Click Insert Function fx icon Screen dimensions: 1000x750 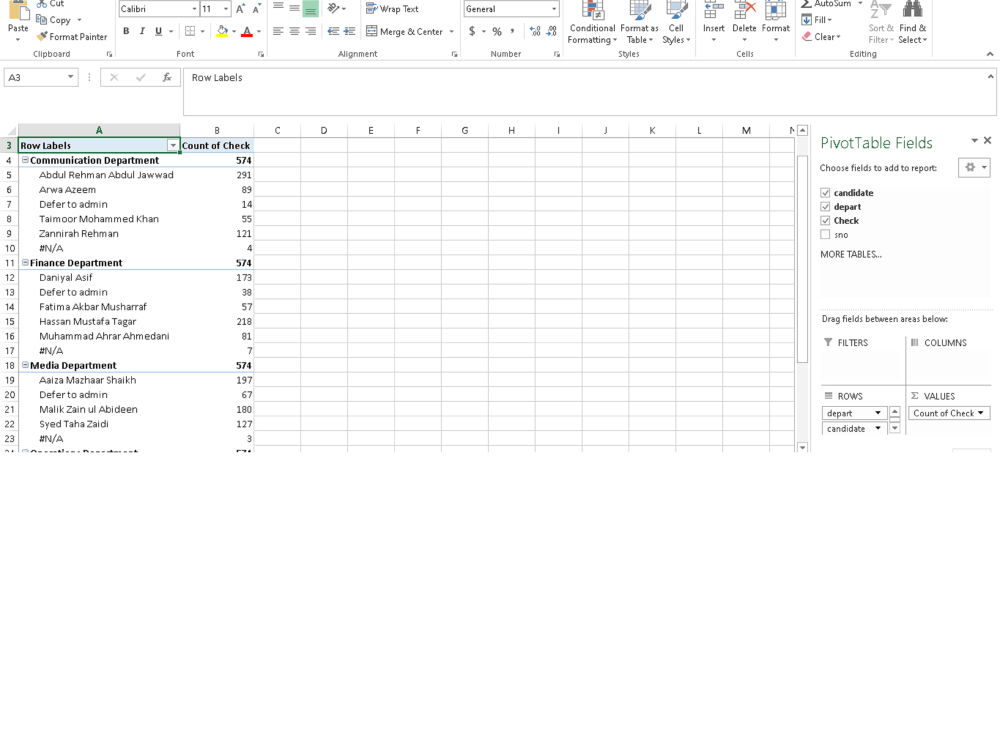point(166,78)
